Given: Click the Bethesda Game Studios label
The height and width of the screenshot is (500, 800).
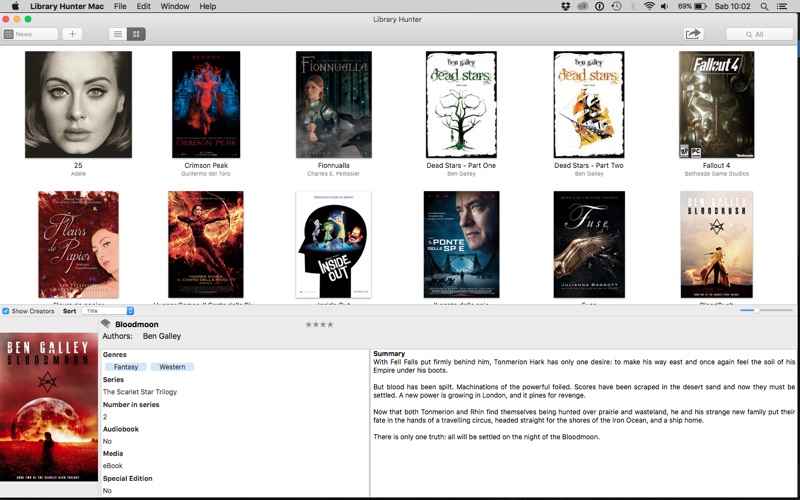Looking at the screenshot, I should coord(717,174).
